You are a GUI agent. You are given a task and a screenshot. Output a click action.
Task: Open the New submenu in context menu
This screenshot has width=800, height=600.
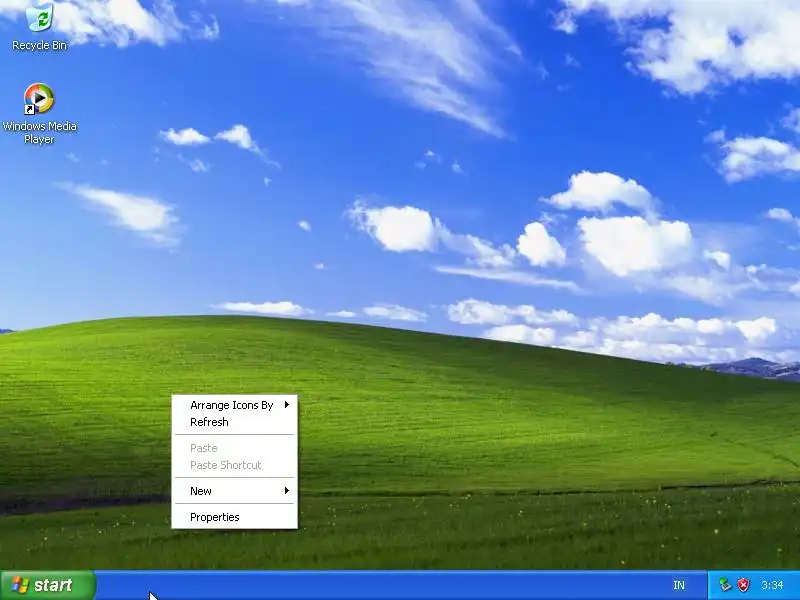pos(235,491)
